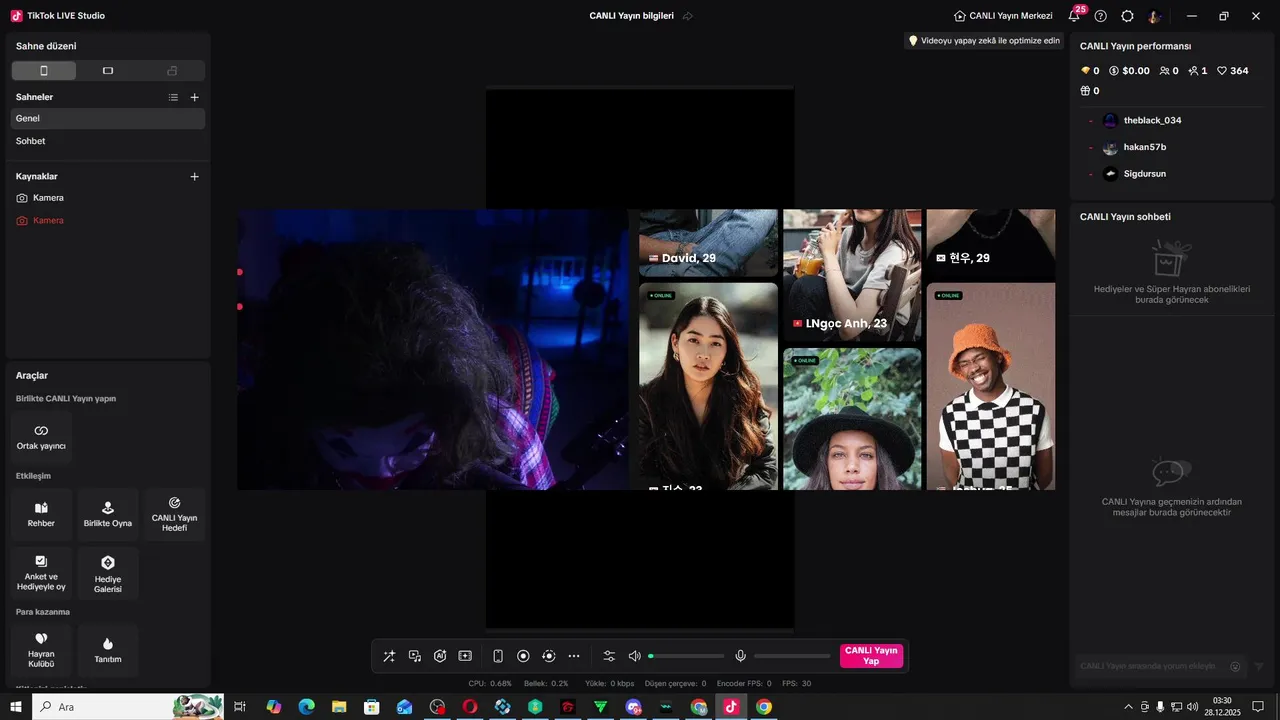The height and width of the screenshot is (720, 1280).
Task: Open the profile avatar menu
Action: [x=1155, y=16]
